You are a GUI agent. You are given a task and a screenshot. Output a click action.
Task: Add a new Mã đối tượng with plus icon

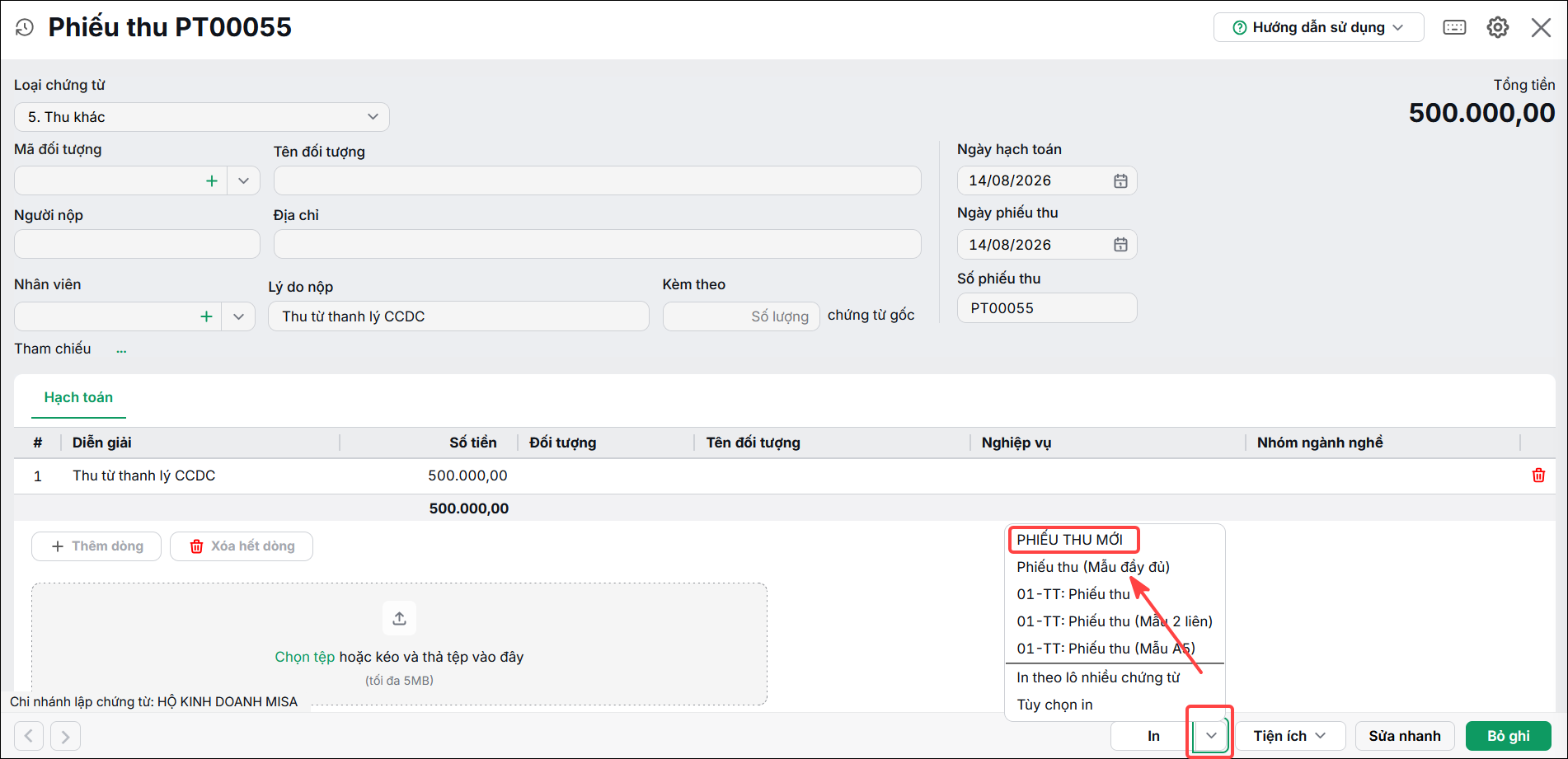(212, 180)
